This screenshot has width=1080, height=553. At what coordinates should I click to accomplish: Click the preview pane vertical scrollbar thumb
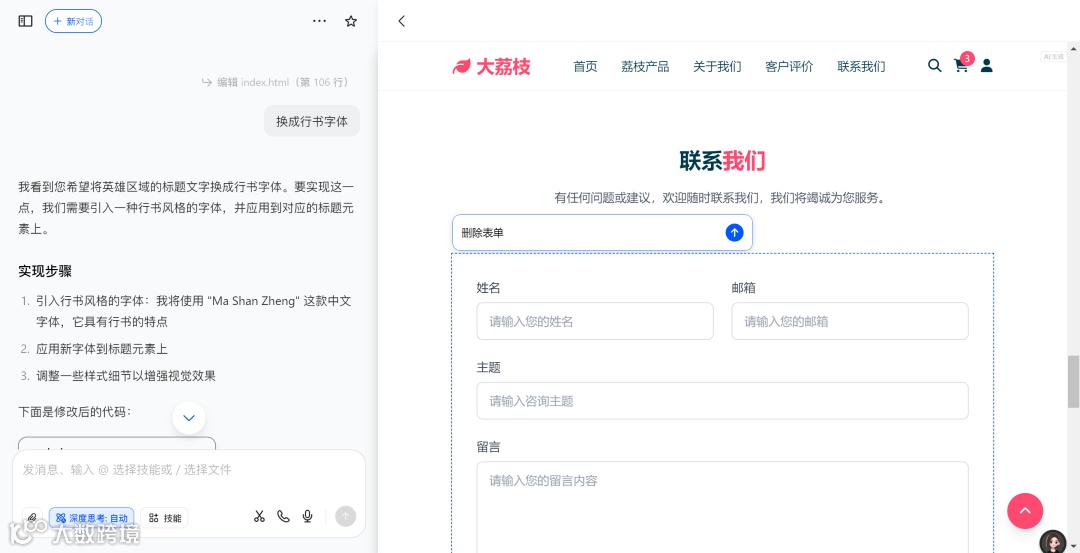(1073, 382)
